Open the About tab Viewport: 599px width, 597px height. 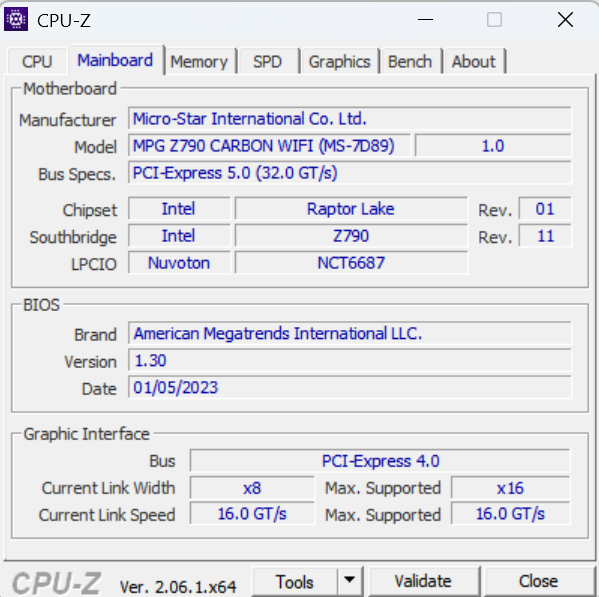pos(474,61)
